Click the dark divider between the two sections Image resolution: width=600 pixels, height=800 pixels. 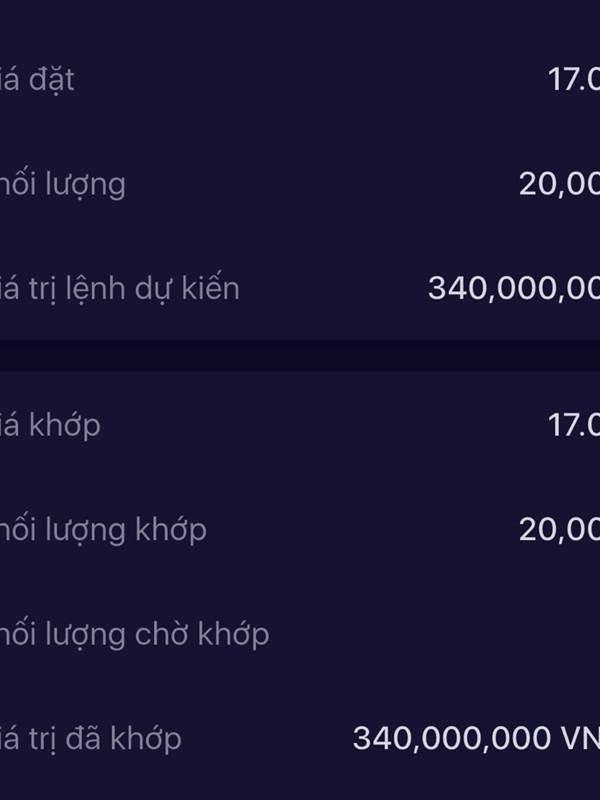(300, 355)
